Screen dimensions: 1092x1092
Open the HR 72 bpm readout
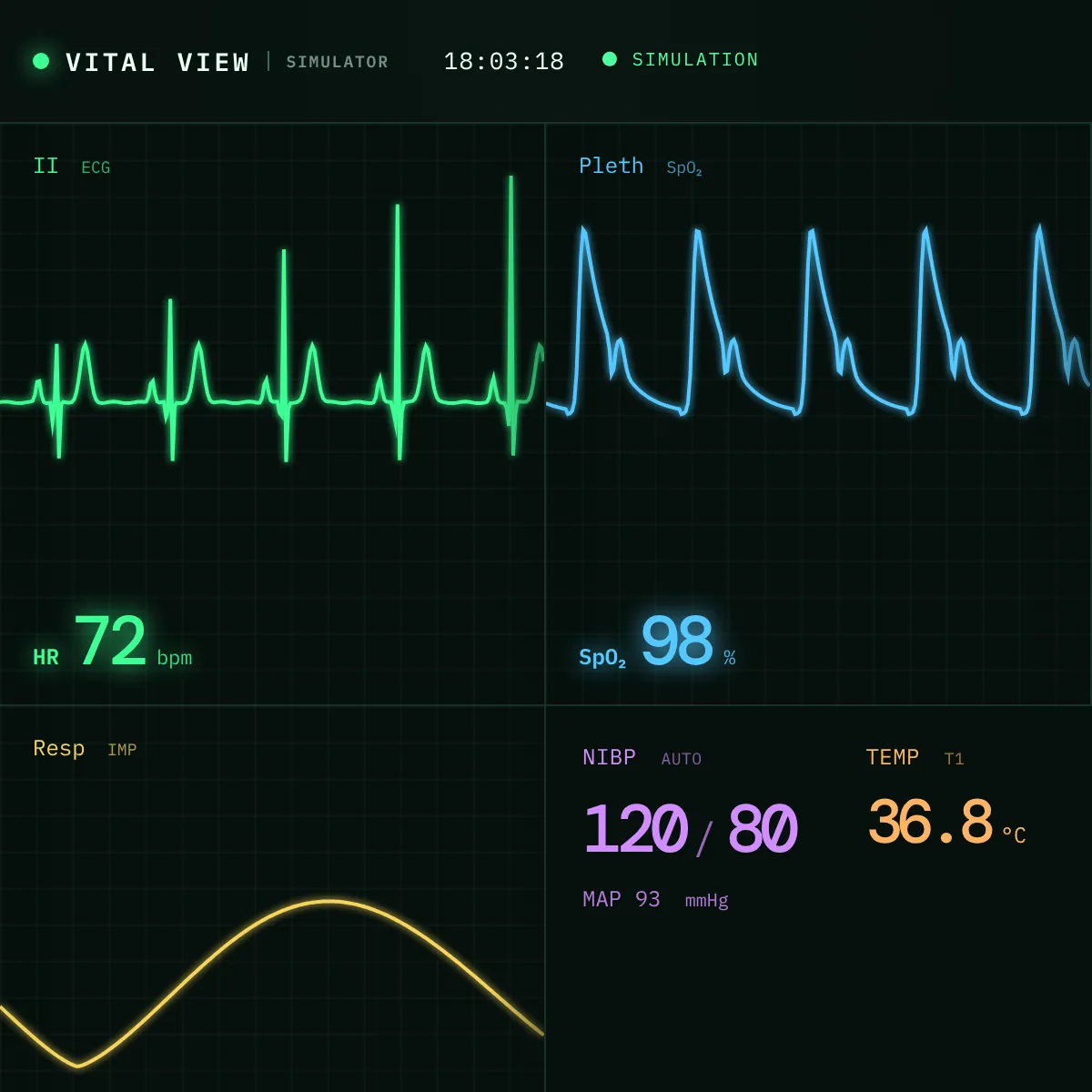click(x=113, y=642)
